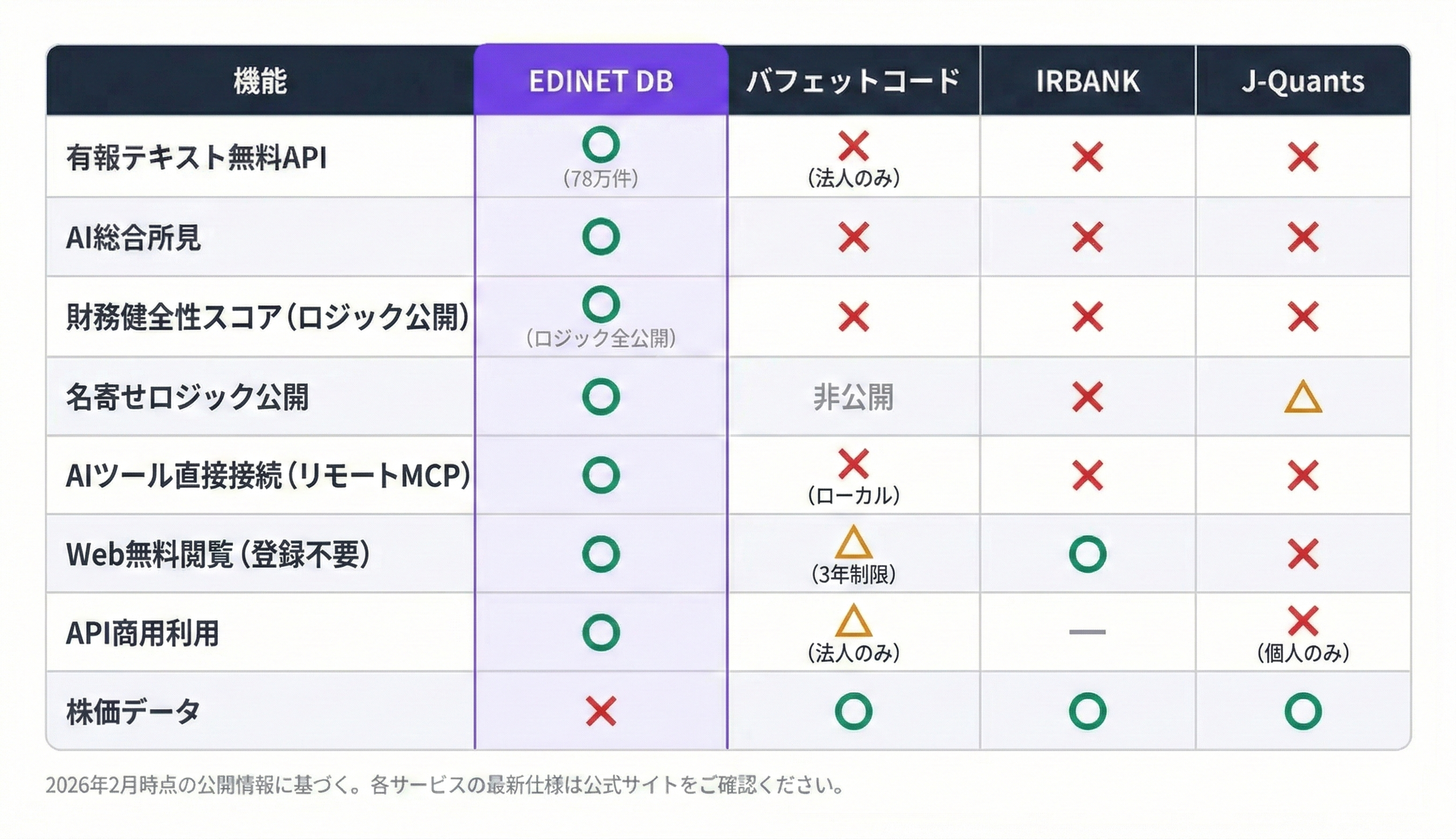The height and width of the screenshot is (839, 1456).
Task: Click the EDINET DB column header
Action: pos(601,81)
